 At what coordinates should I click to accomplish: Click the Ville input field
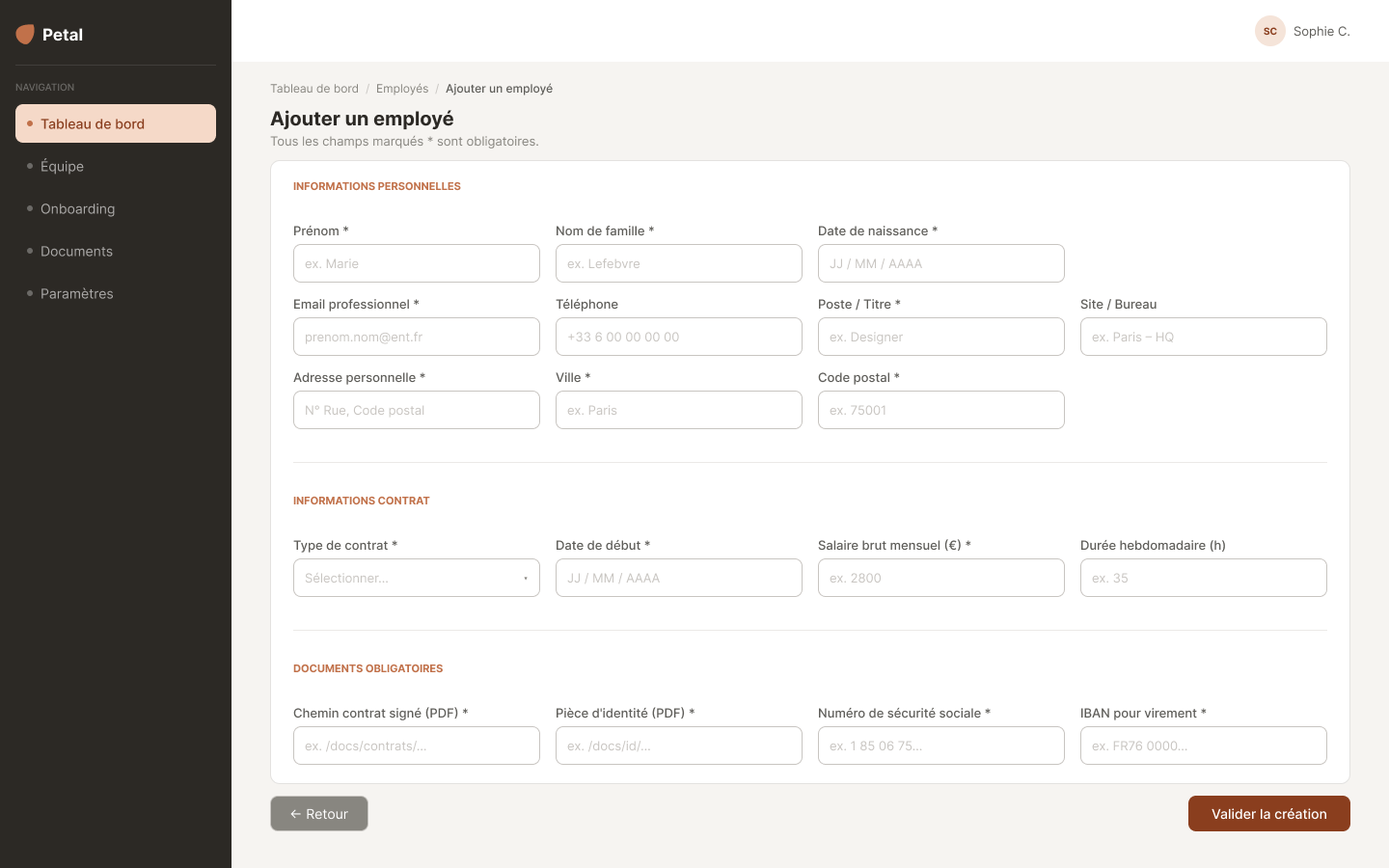point(679,410)
